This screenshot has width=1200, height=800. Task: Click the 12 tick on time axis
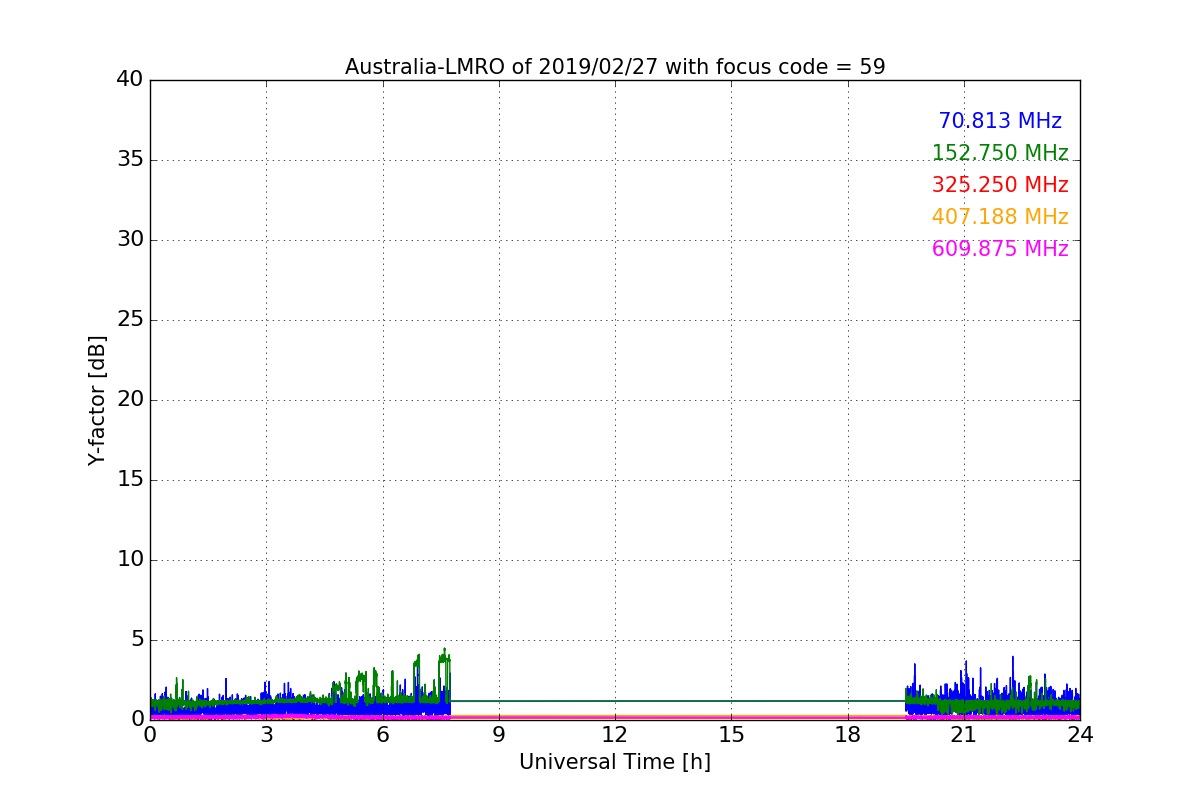click(x=615, y=734)
